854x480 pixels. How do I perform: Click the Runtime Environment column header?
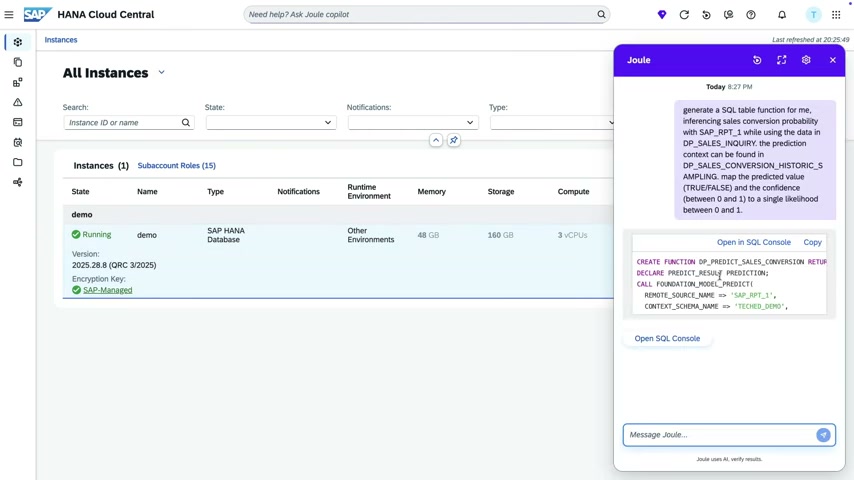click(x=369, y=192)
